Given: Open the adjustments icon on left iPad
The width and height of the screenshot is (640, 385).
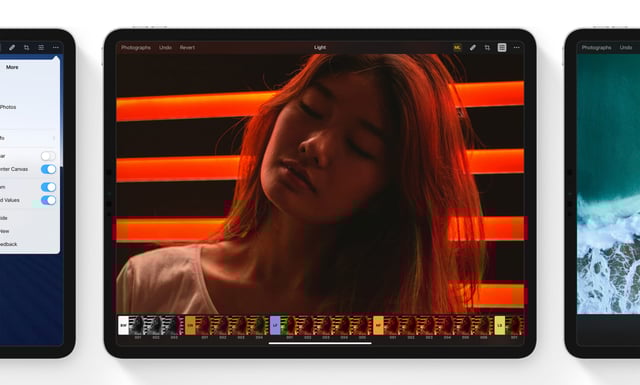Looking at the screenshot, I should point(41,47).
